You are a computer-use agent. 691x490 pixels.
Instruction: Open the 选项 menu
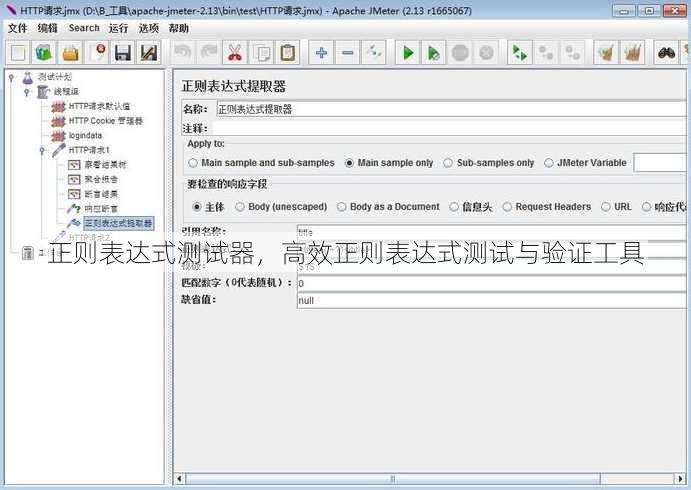pos(149,28)
